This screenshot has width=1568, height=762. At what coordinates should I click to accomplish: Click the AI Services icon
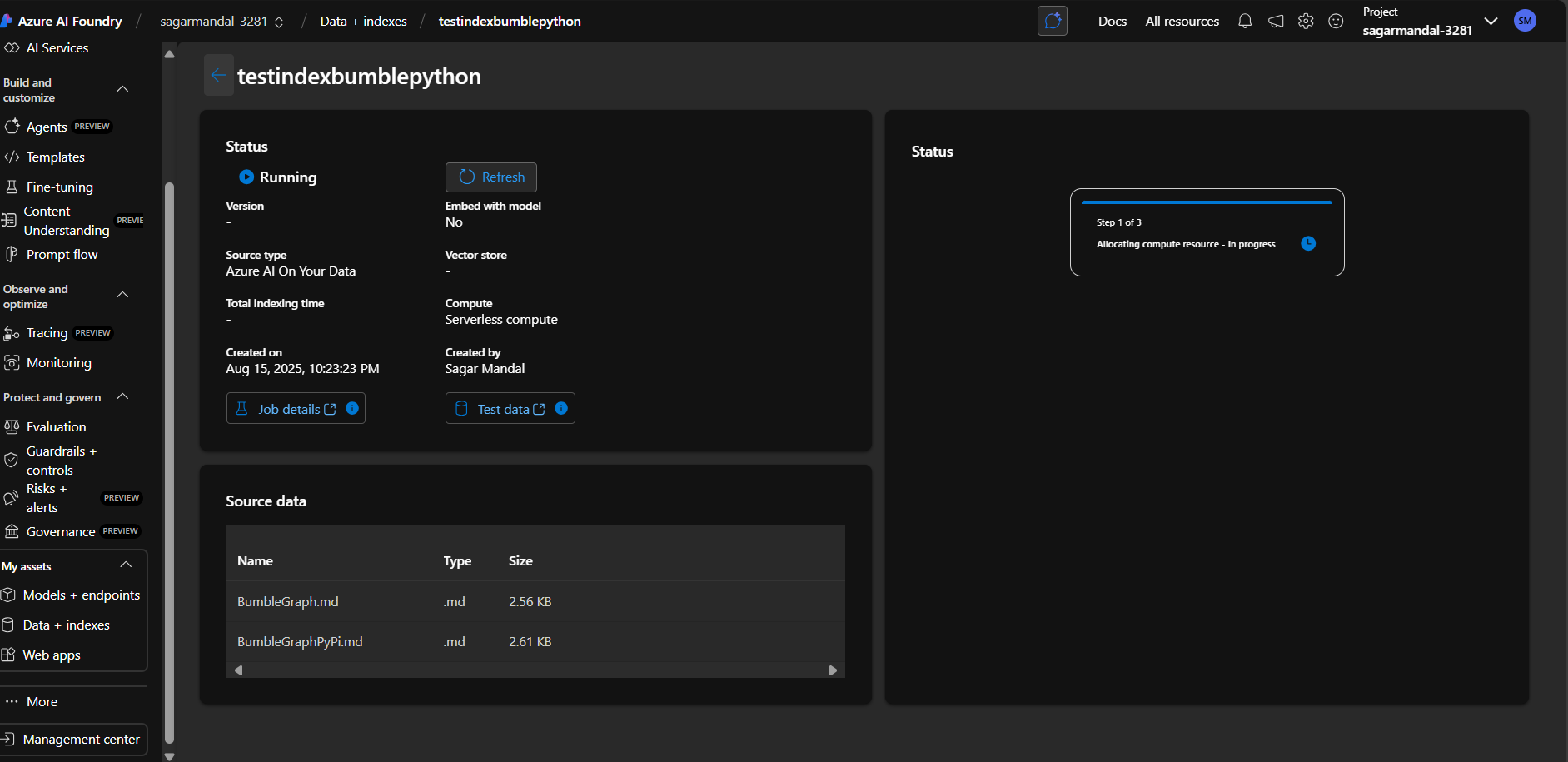12,47
